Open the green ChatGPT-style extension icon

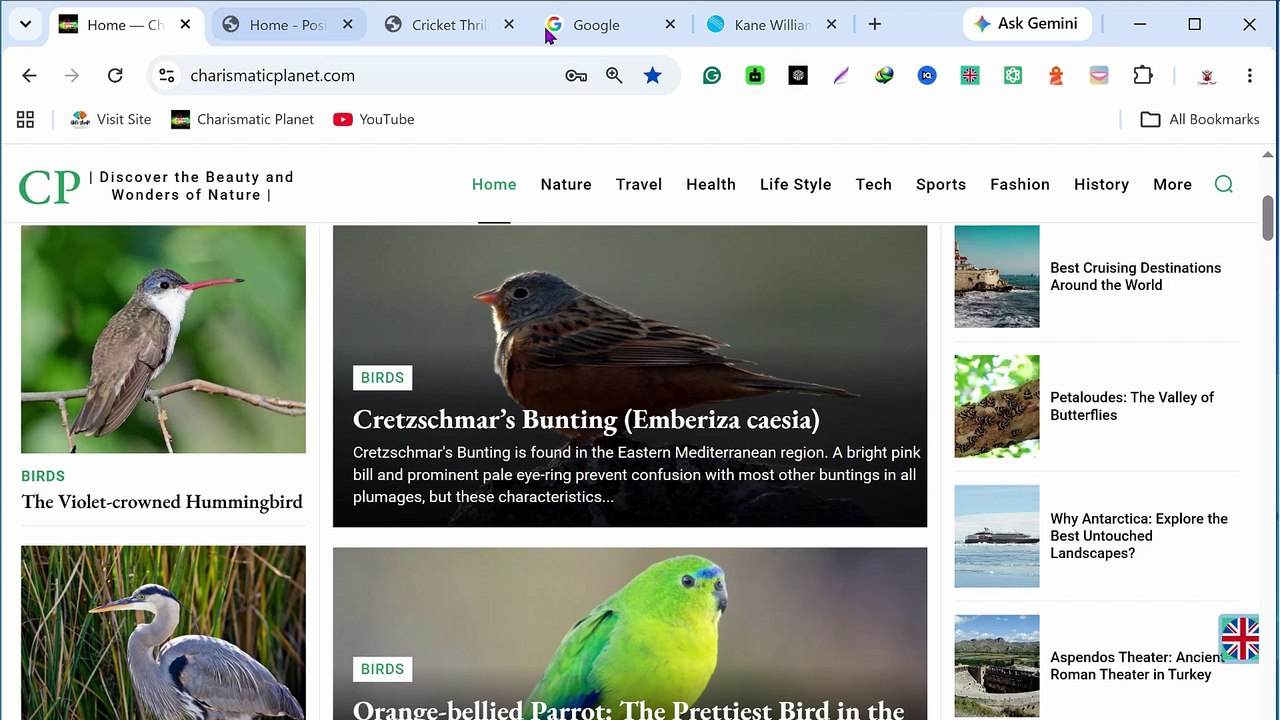(x=1013, y=75)
